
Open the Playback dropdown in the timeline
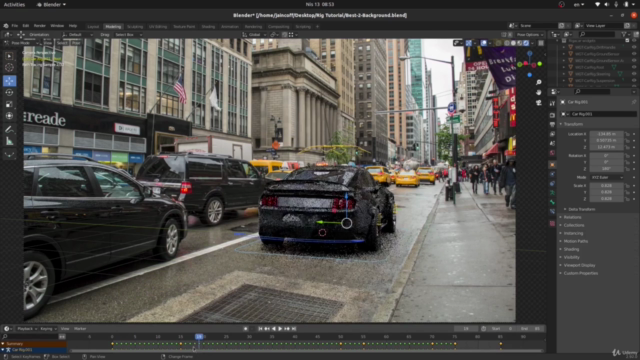click(x=27, y=329)
